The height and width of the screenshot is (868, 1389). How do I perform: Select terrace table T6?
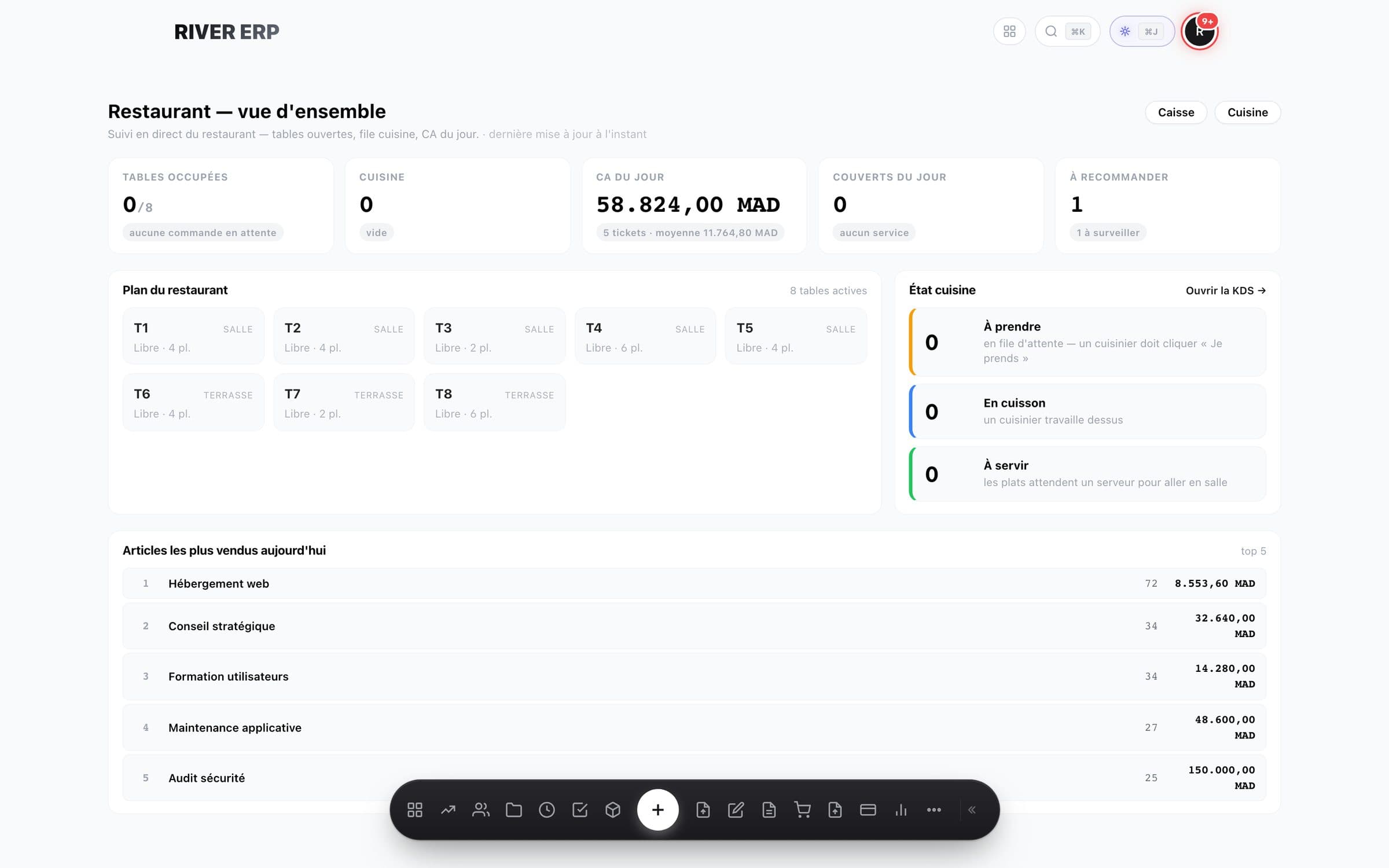193,402
